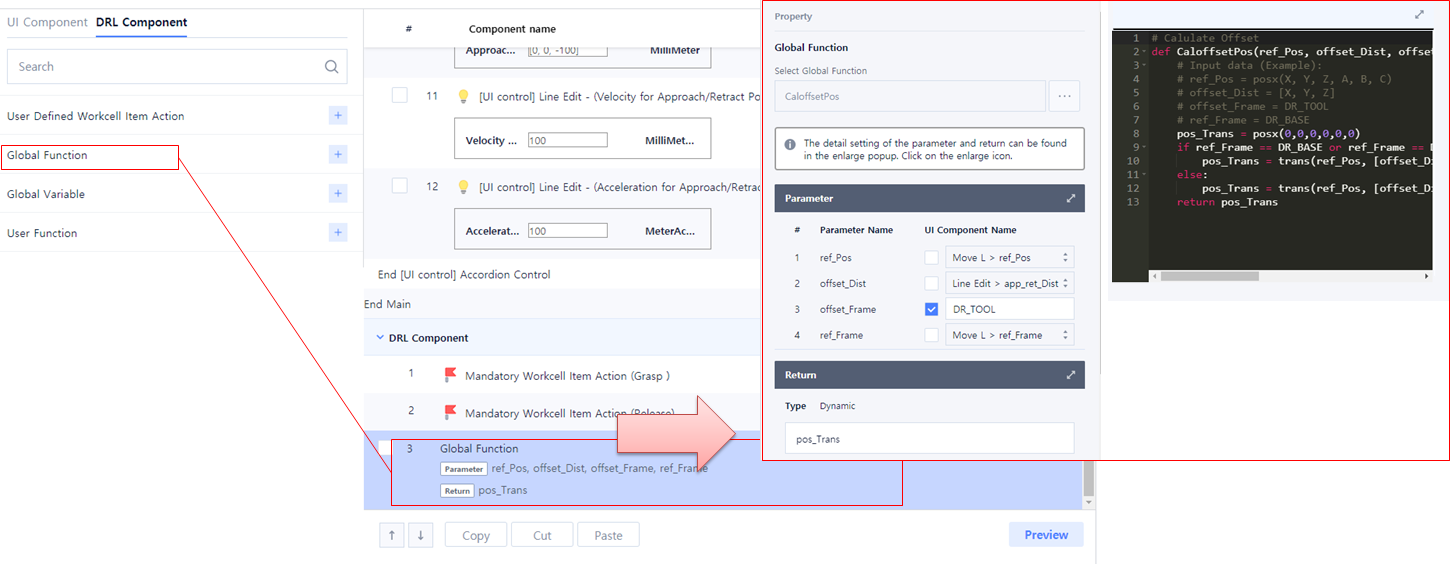Collapse the DRL Component section
Screen dimensions: 1450x564
pos(380,338)
